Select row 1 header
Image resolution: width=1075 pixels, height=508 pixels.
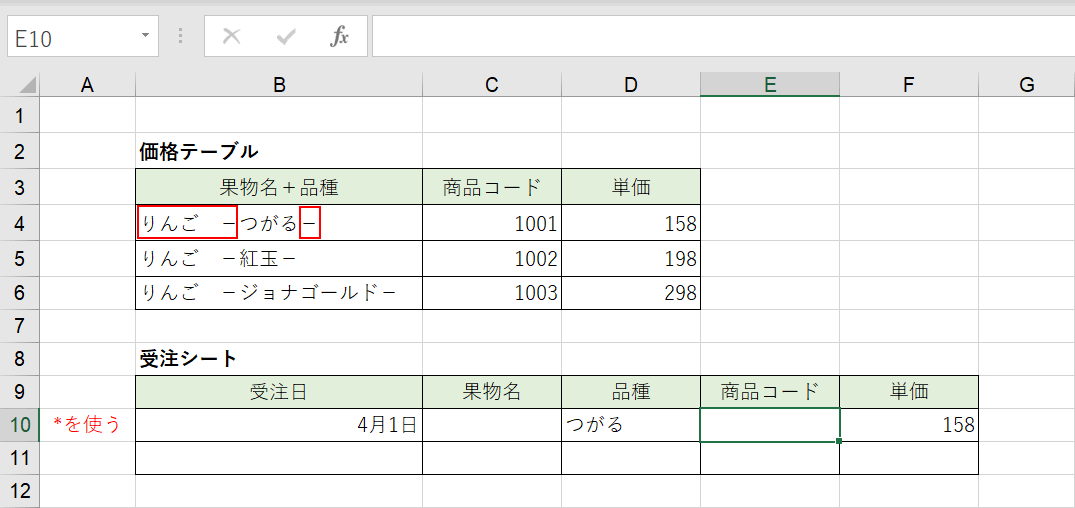click(19, 115)
